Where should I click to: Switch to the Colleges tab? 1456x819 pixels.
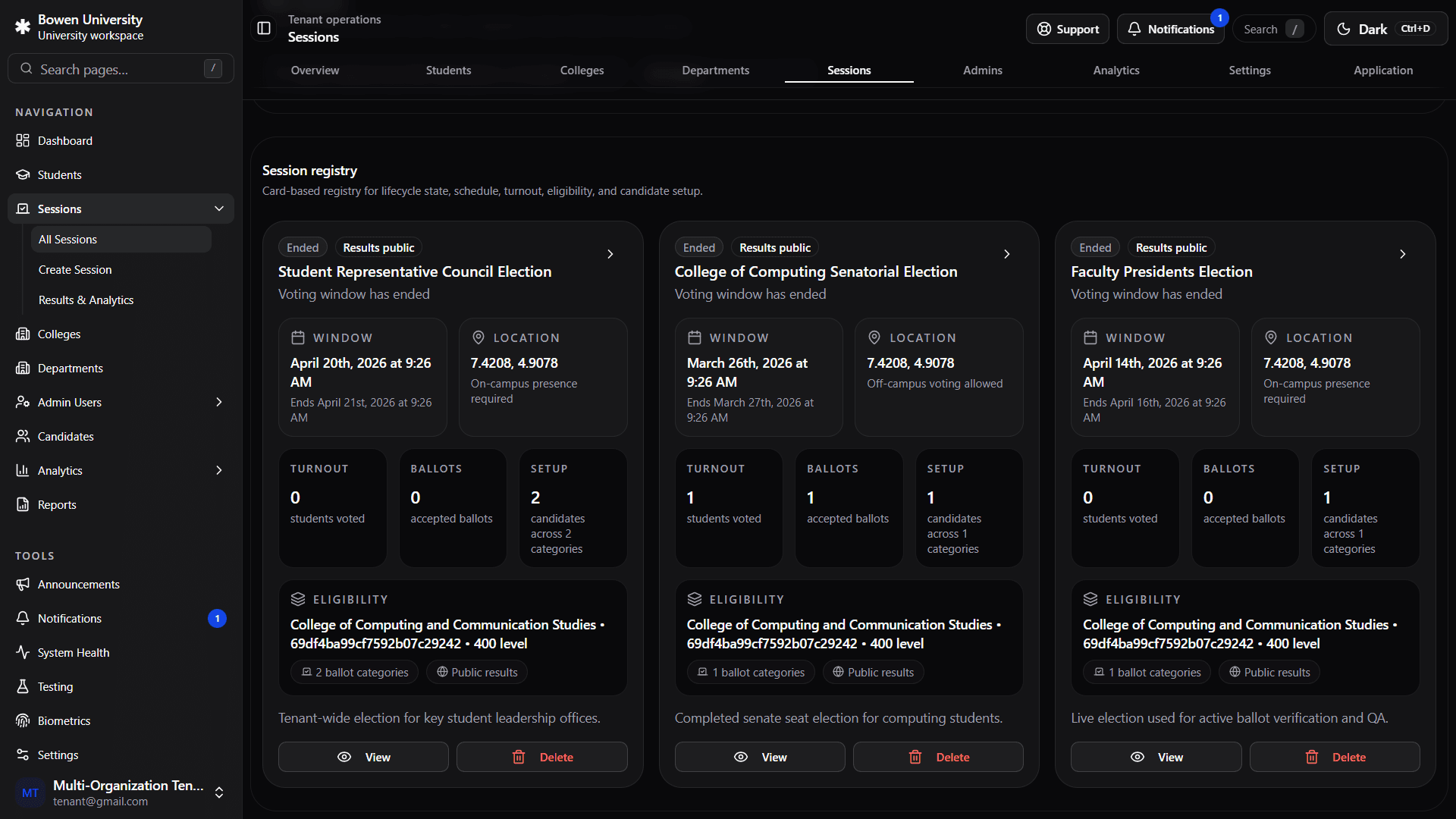coord(582,70)
